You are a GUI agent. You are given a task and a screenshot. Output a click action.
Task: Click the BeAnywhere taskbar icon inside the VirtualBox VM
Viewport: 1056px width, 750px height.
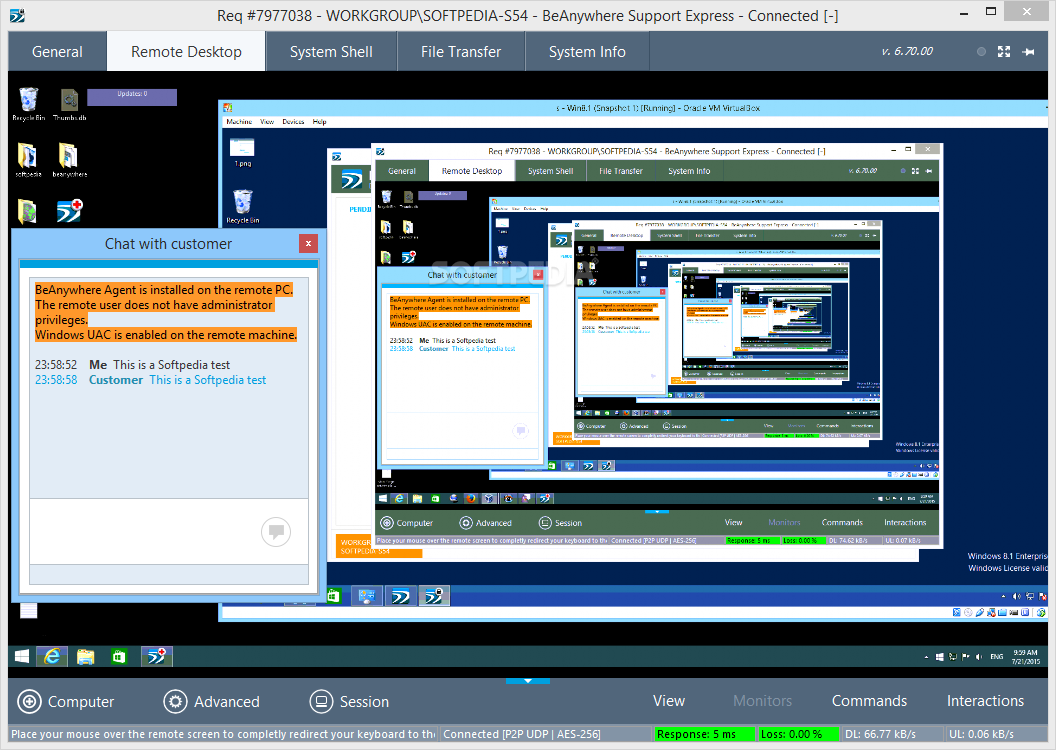pos(401,596)
